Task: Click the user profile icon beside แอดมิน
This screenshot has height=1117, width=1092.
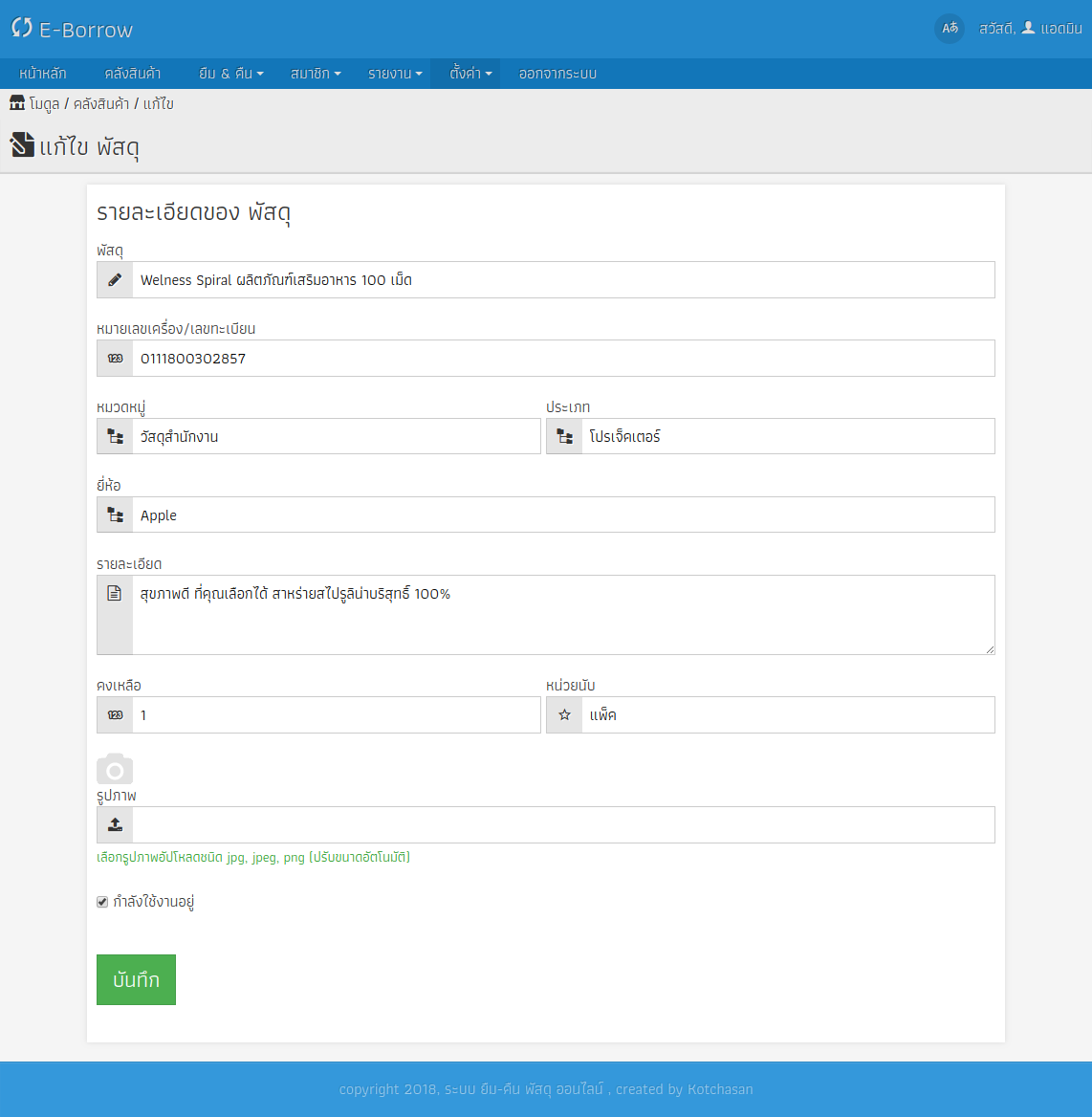Action: click(x=1028, y=28)
